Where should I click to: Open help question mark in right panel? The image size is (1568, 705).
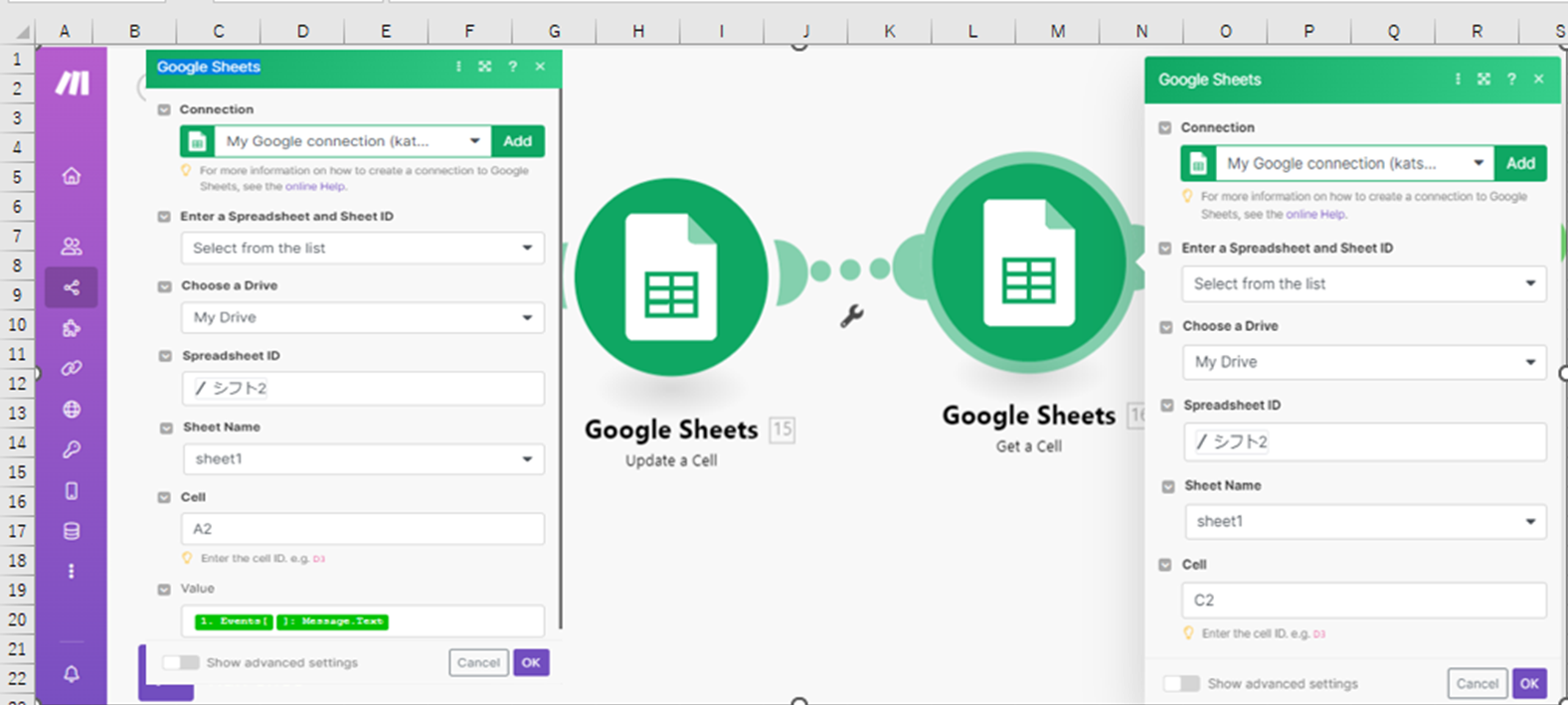[1511, 79]
